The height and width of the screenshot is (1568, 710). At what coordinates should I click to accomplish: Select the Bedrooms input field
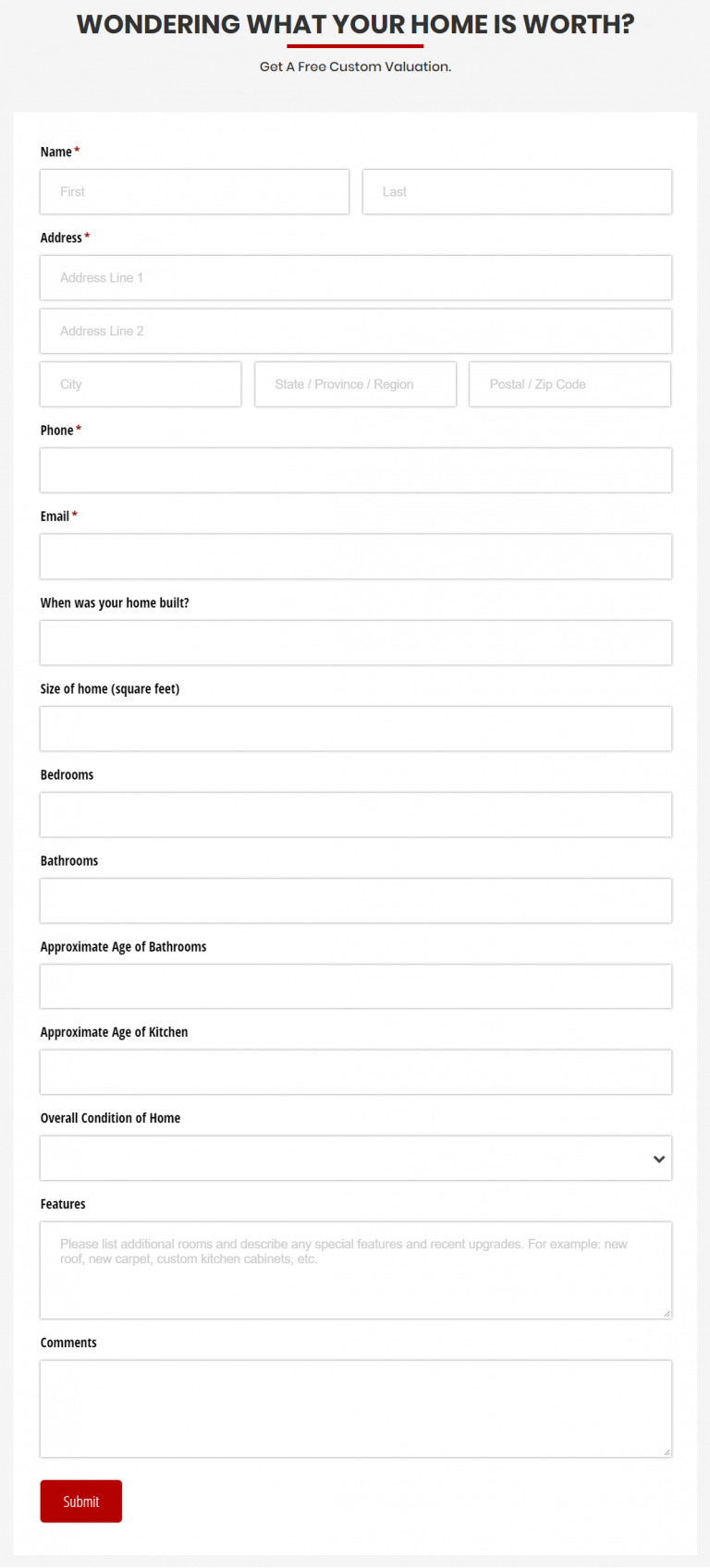coord(355,814)
